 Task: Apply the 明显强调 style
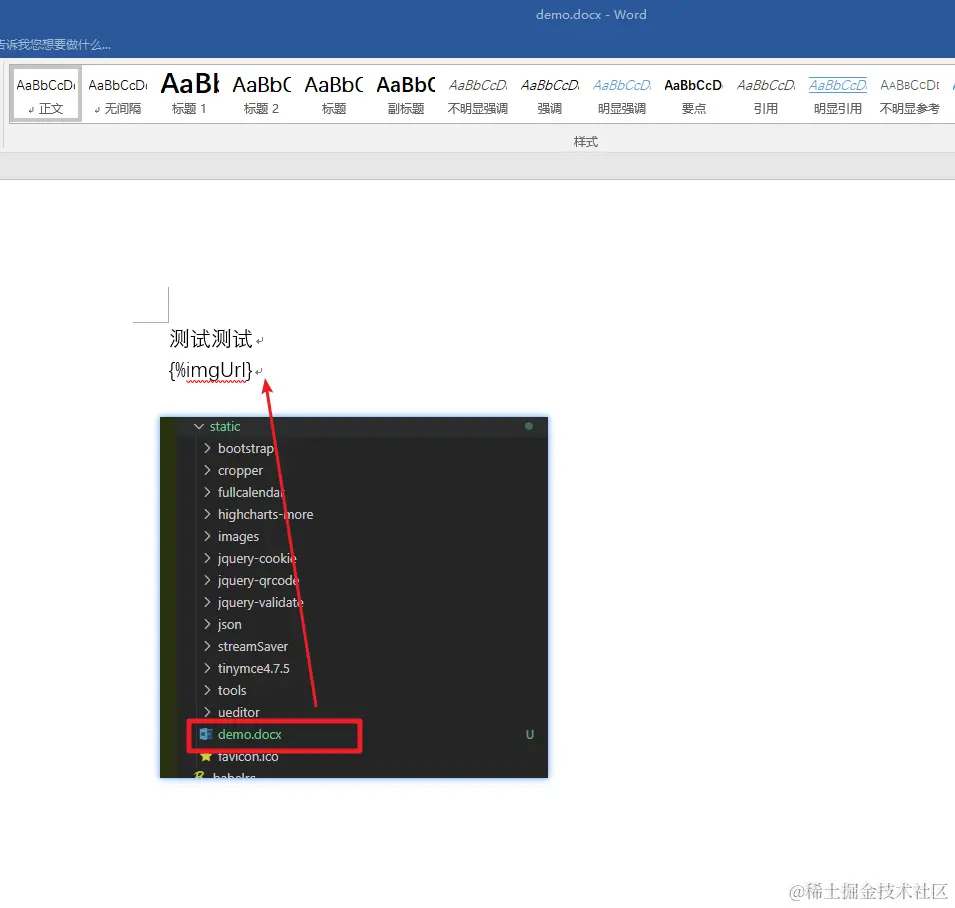click(x=621, y=94)
